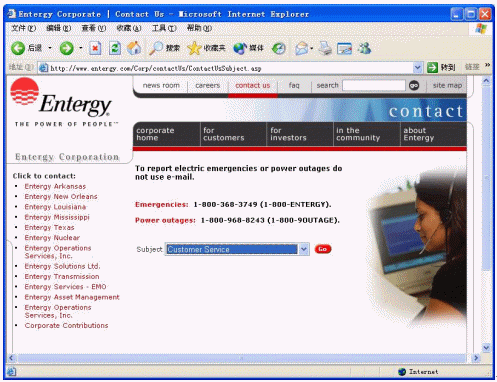Click the green Forward arrow icon

(66, 48)
